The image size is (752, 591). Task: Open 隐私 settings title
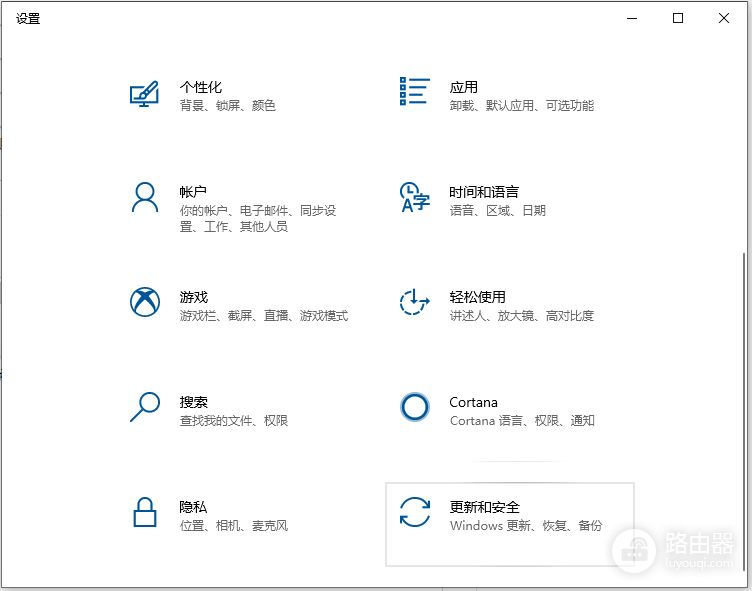[193, 507]
